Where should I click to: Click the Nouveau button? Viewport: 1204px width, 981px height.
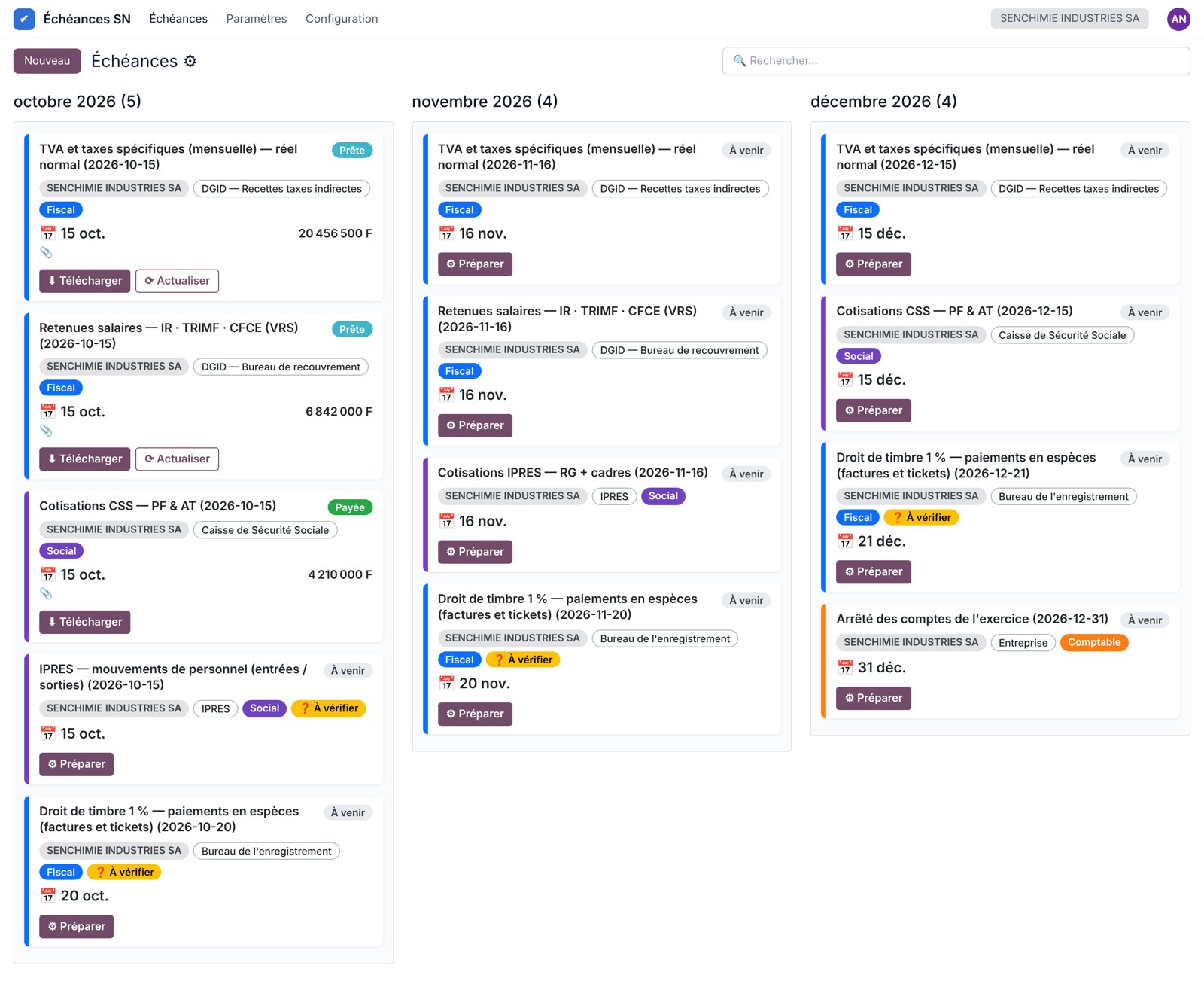click(x=47, y=61)
